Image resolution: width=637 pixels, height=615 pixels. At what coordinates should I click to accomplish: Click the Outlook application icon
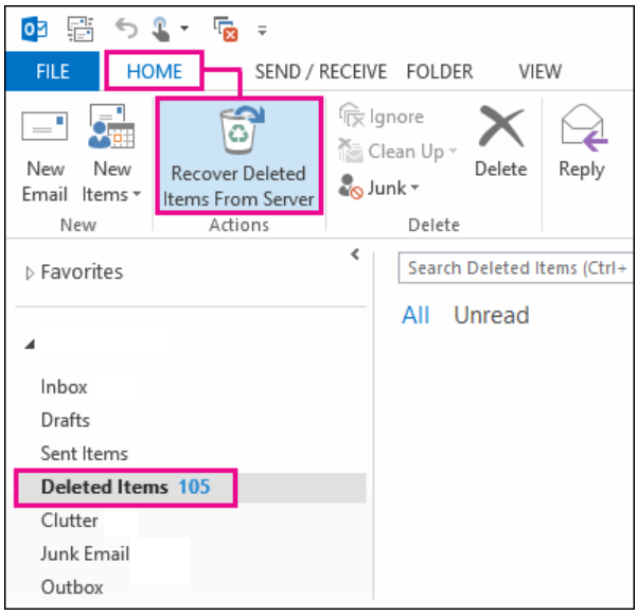tap(34, 29)
